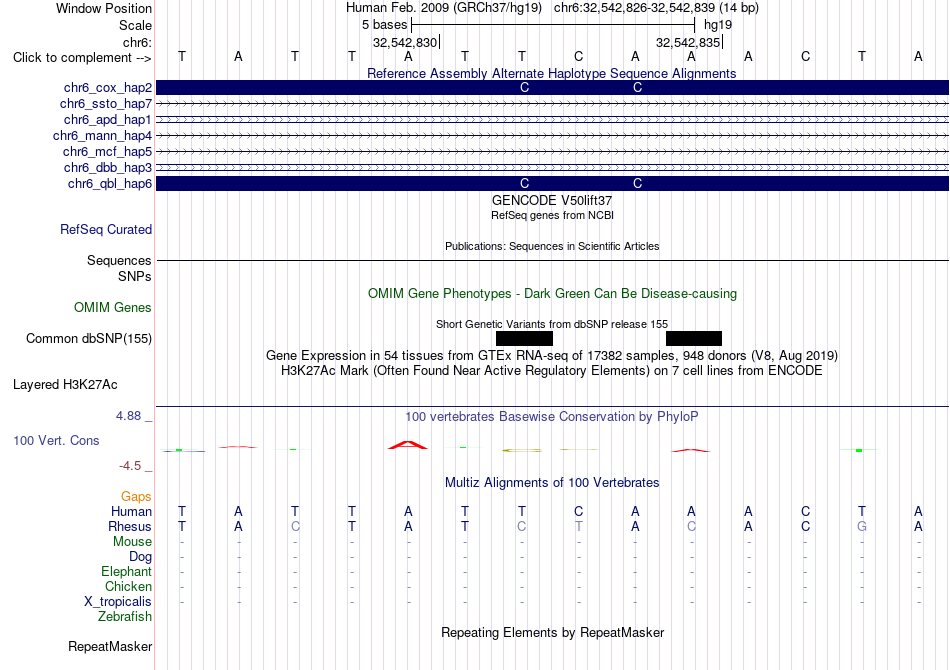Open the chr6_ssto_hap7 haplotype label
The height and width of the screenshot is (670, 950).
pyautogui.click(x=105, y=104)
